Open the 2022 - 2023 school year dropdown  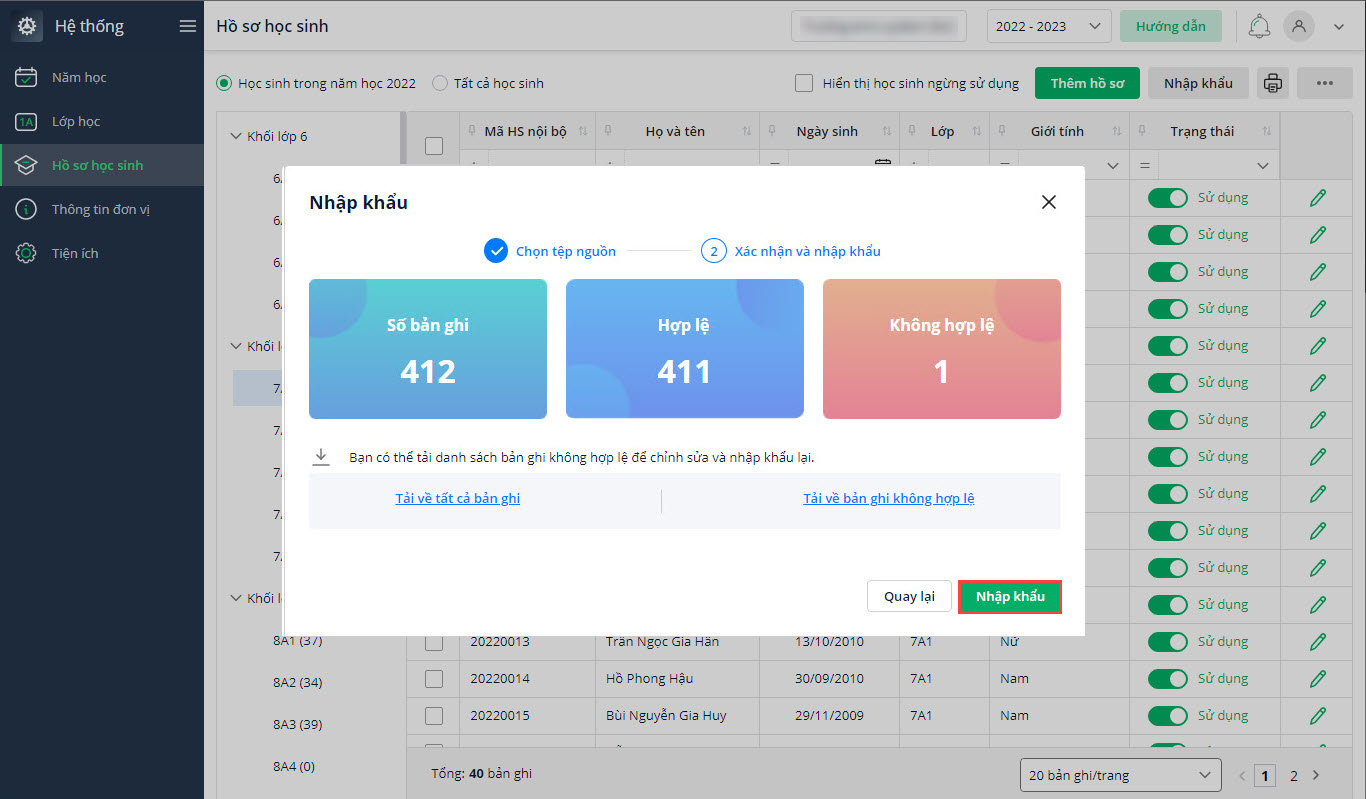click(x=1048, y=27)
